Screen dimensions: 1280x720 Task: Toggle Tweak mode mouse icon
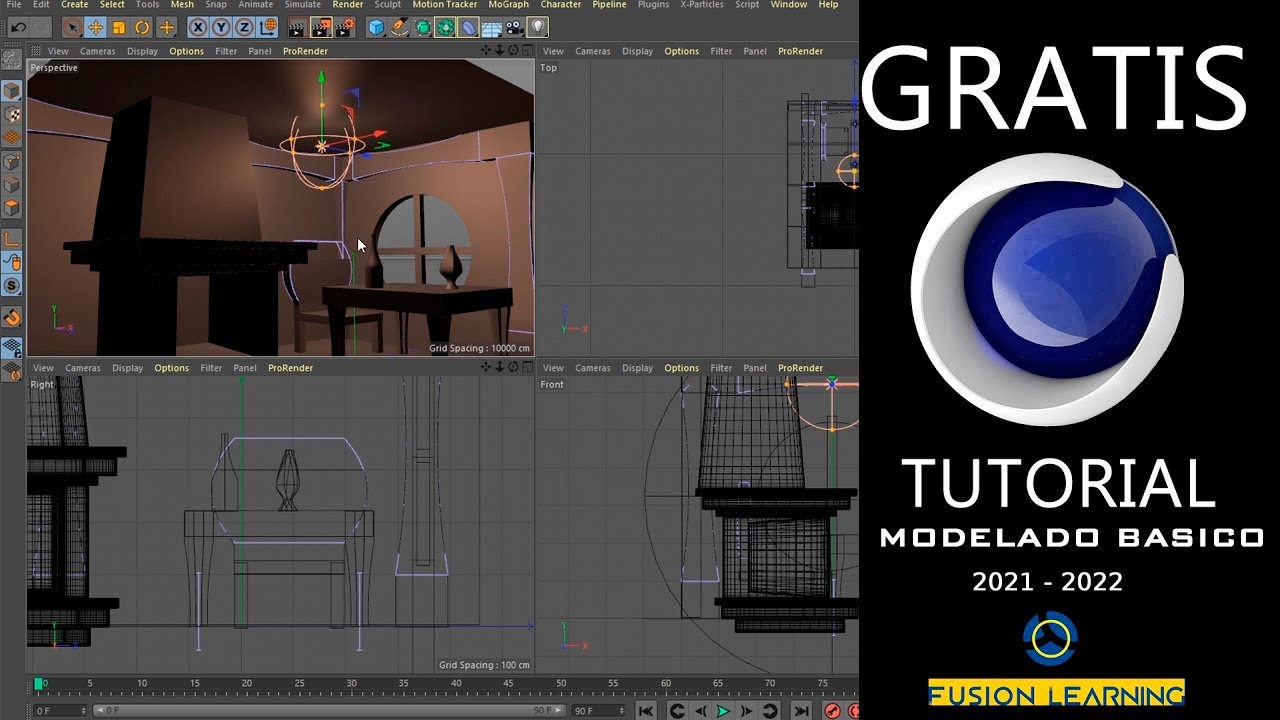[12, 262]
